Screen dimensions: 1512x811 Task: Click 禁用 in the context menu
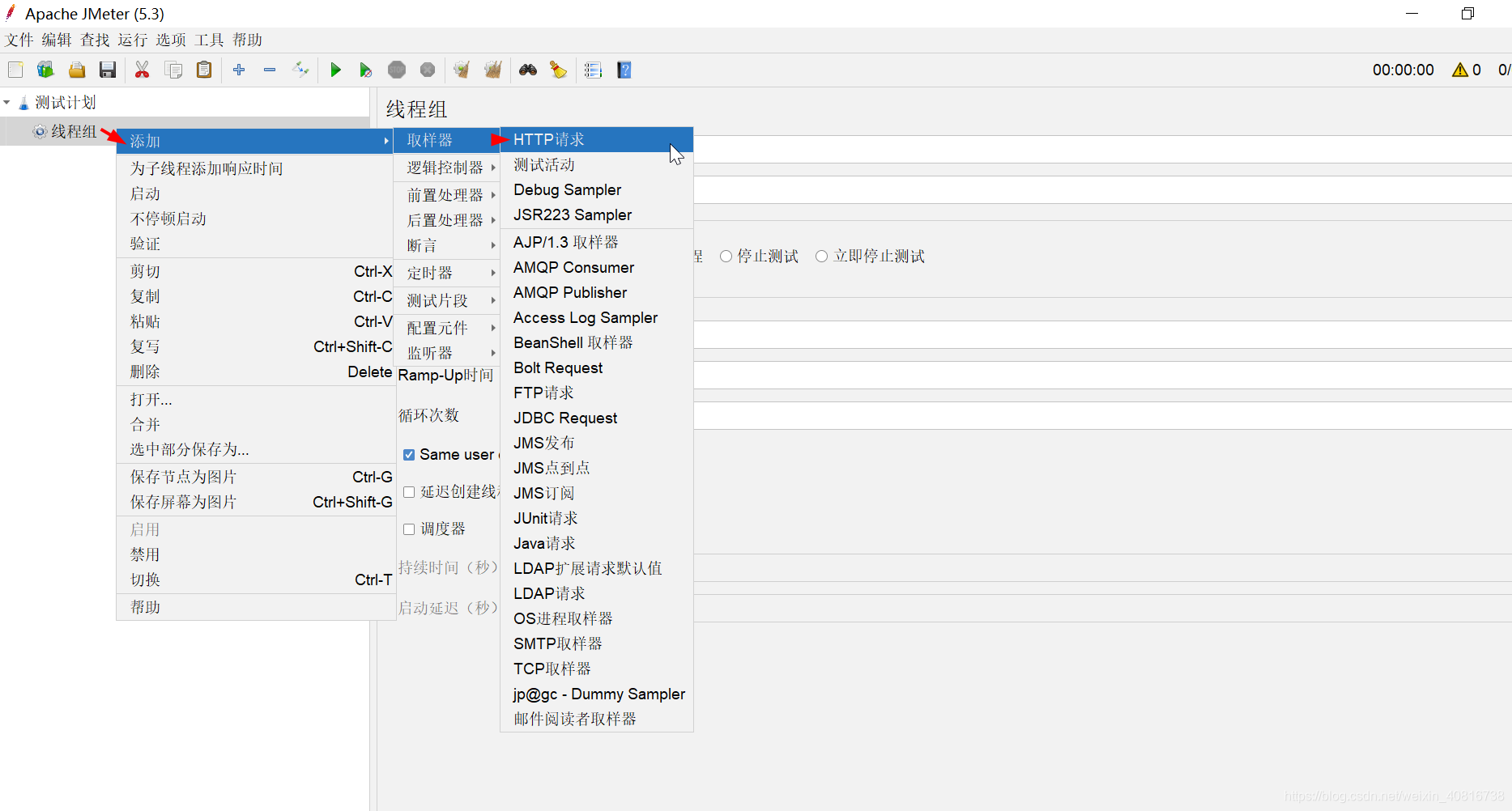click(x=256, y=554)
